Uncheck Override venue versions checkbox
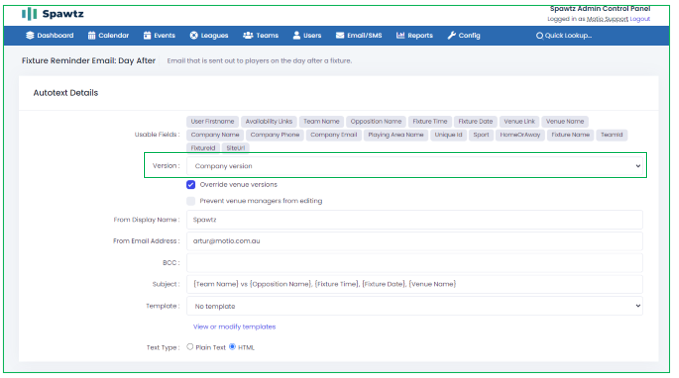The image size is (679, 378). pos(191,185)
